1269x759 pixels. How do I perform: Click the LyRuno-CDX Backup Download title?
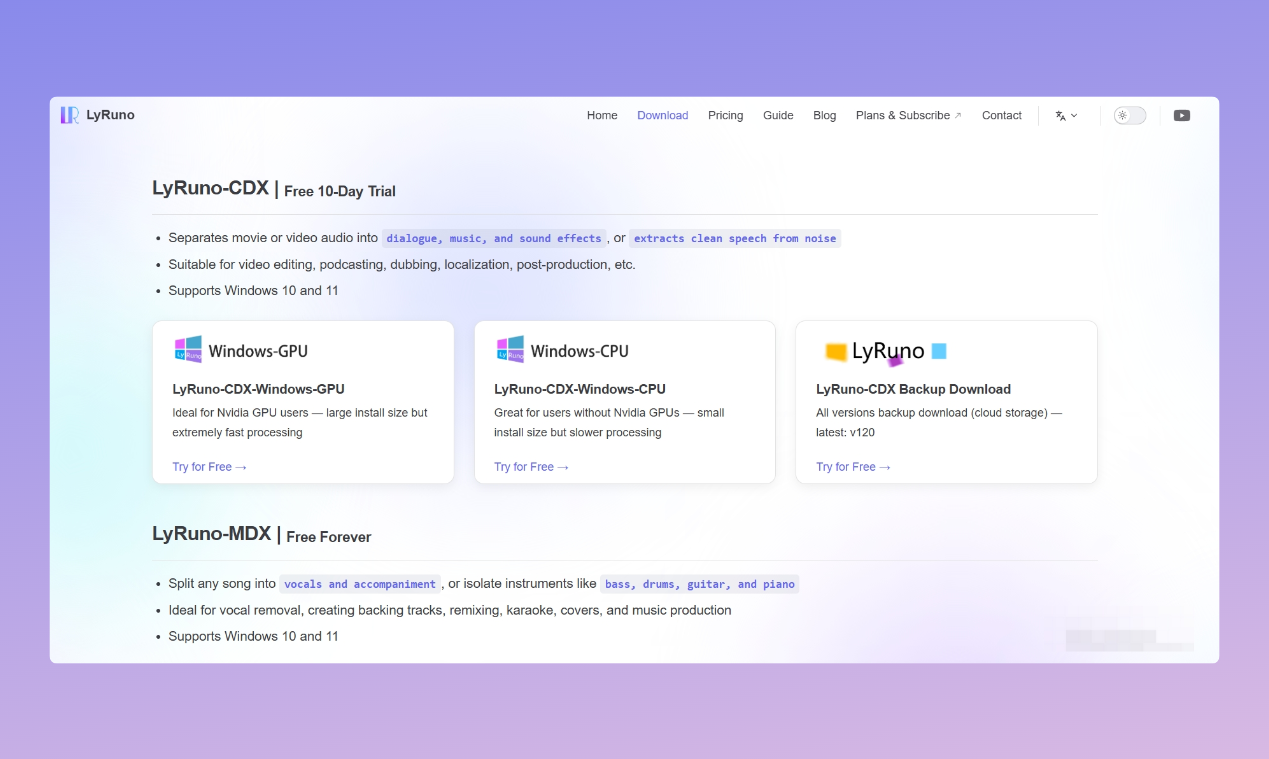point(913,389)
